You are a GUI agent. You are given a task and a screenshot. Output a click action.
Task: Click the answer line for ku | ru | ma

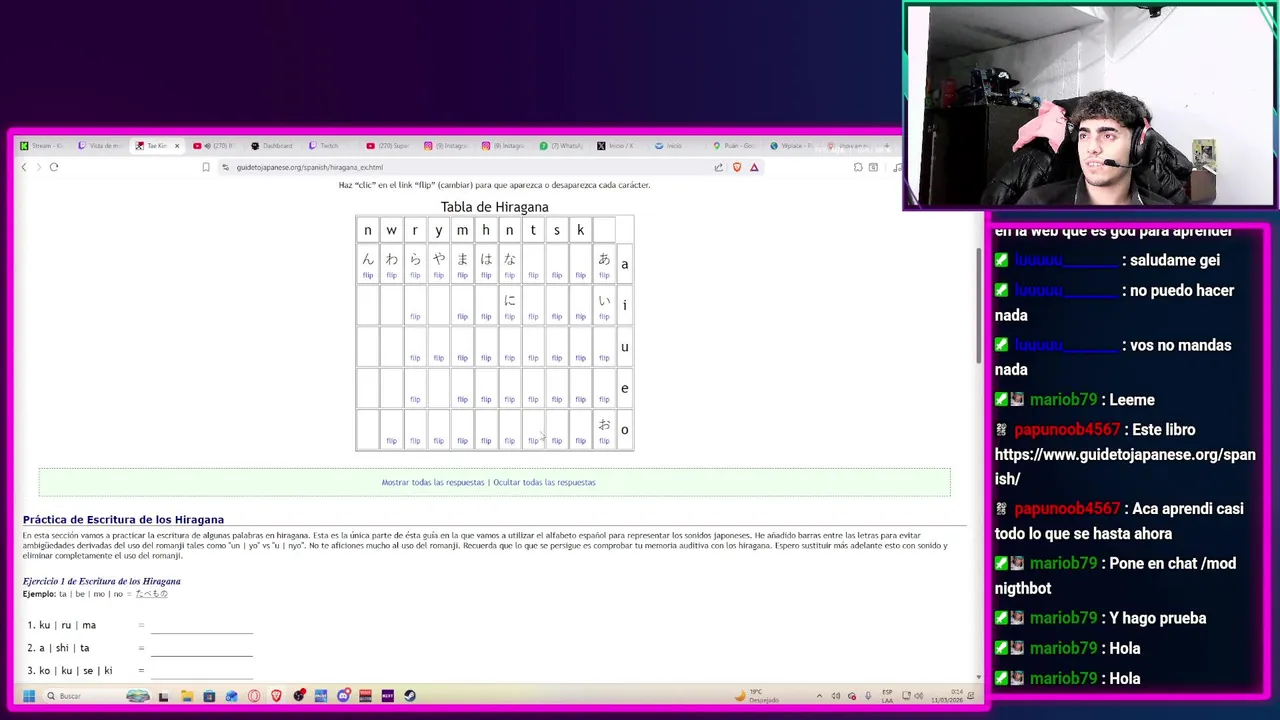point(202,626)
